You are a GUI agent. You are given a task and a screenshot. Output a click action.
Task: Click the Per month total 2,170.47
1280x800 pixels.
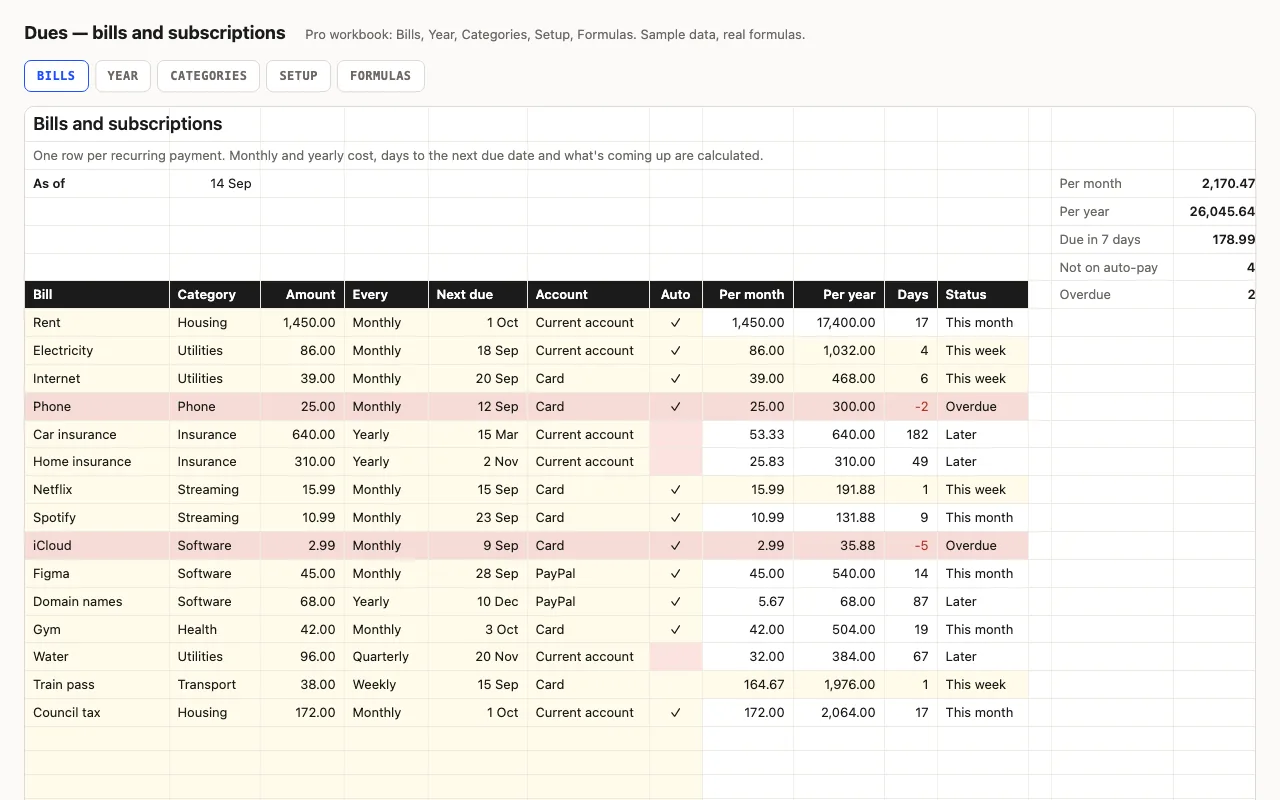pyautogui.click(x=1214, y=184)
